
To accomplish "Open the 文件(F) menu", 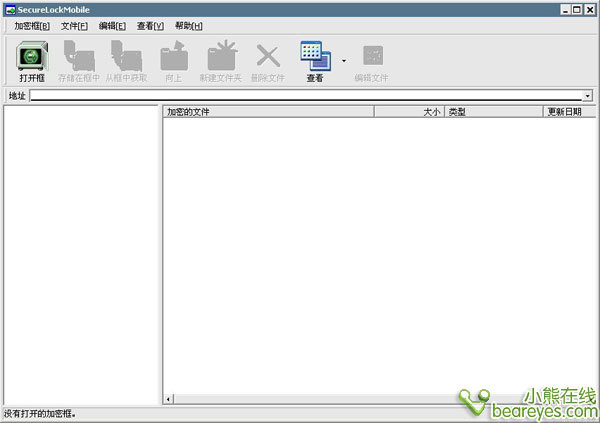I will (74, 26).
